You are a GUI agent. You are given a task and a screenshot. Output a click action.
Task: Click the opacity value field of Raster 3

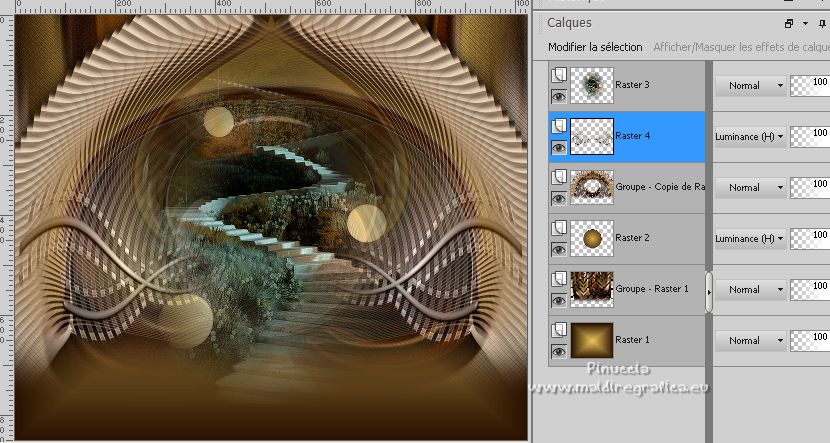(x=810, y=85)
